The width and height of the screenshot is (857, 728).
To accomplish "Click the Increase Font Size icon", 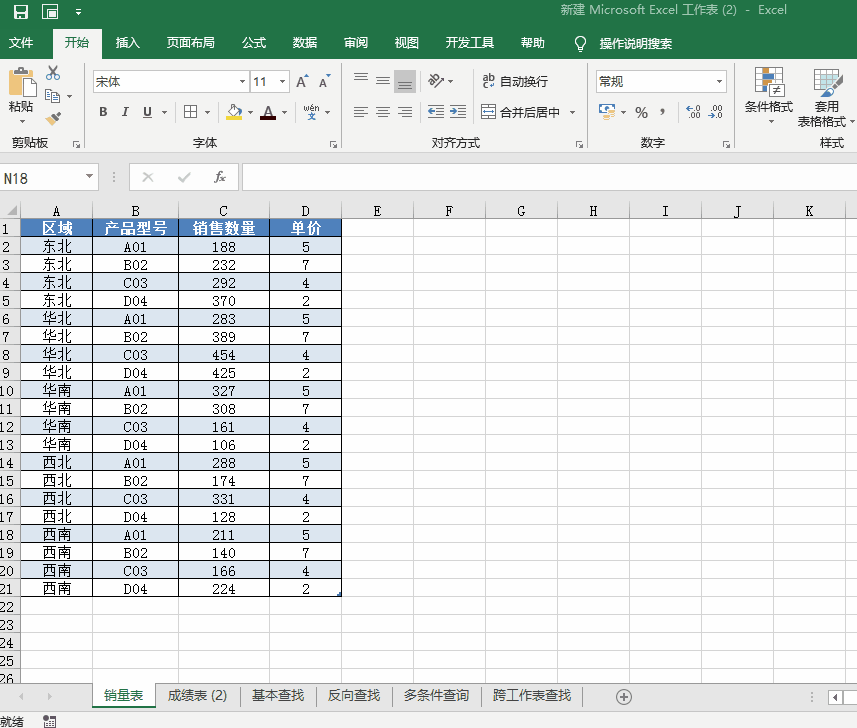I will click(x=302, y=82).
